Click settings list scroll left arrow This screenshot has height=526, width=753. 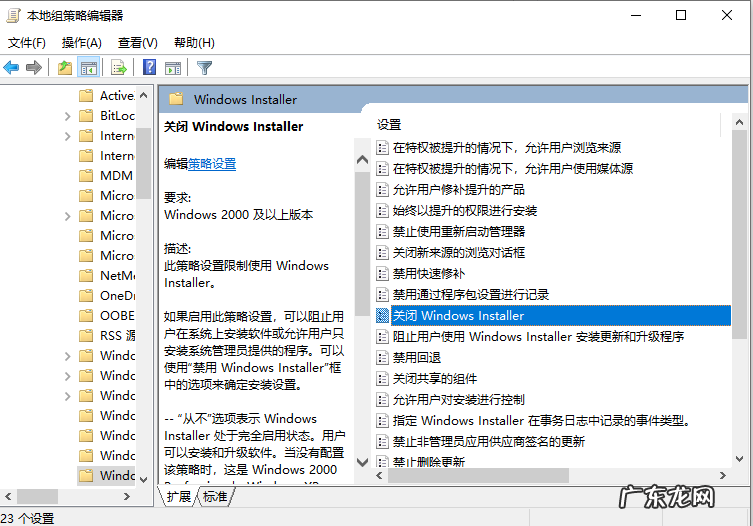pos(379,476)
